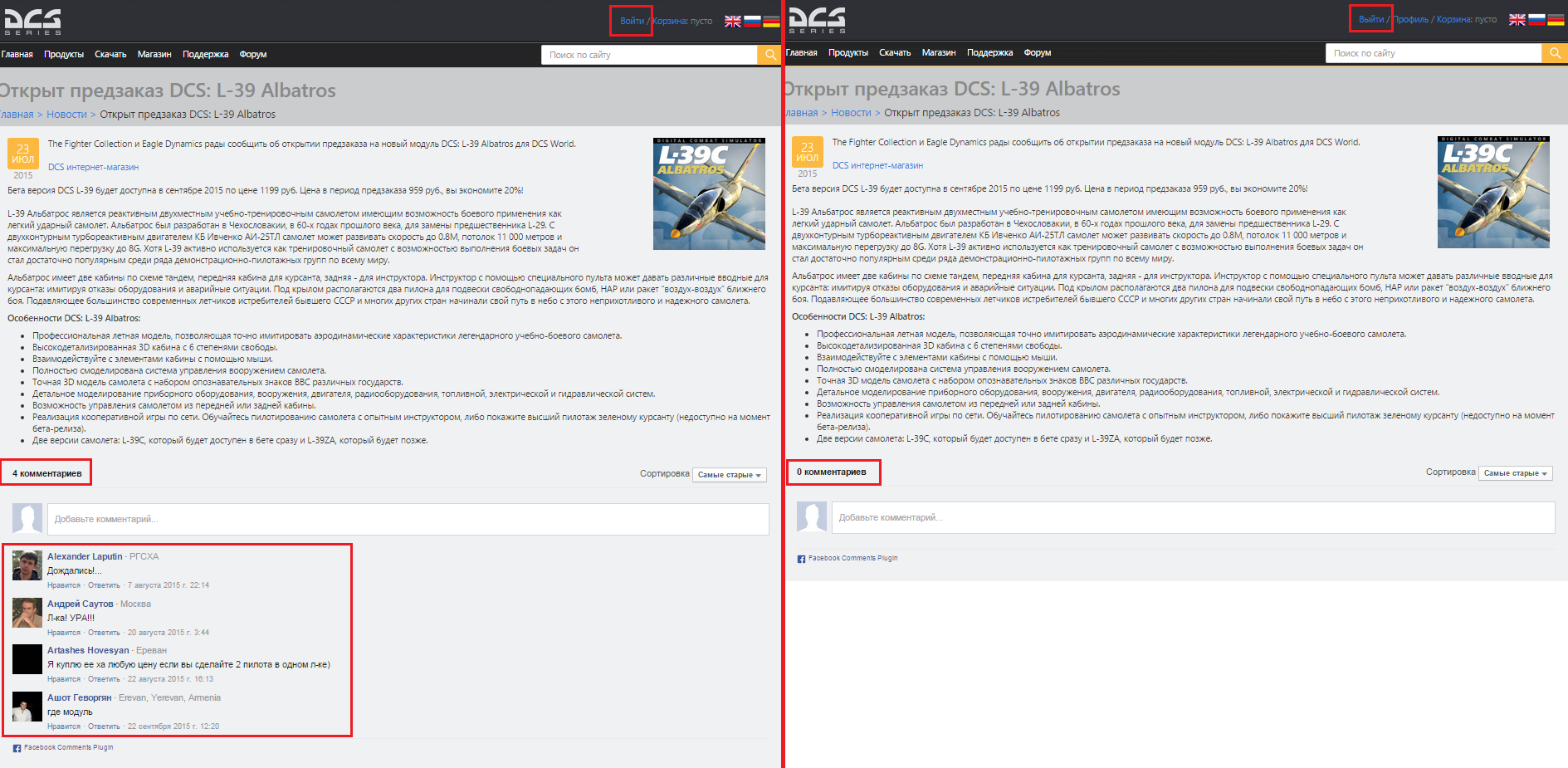Open the Андрей Саутов commenter name link
The height and width of the screenshot is (768, 1568).
tap(80, 604)
